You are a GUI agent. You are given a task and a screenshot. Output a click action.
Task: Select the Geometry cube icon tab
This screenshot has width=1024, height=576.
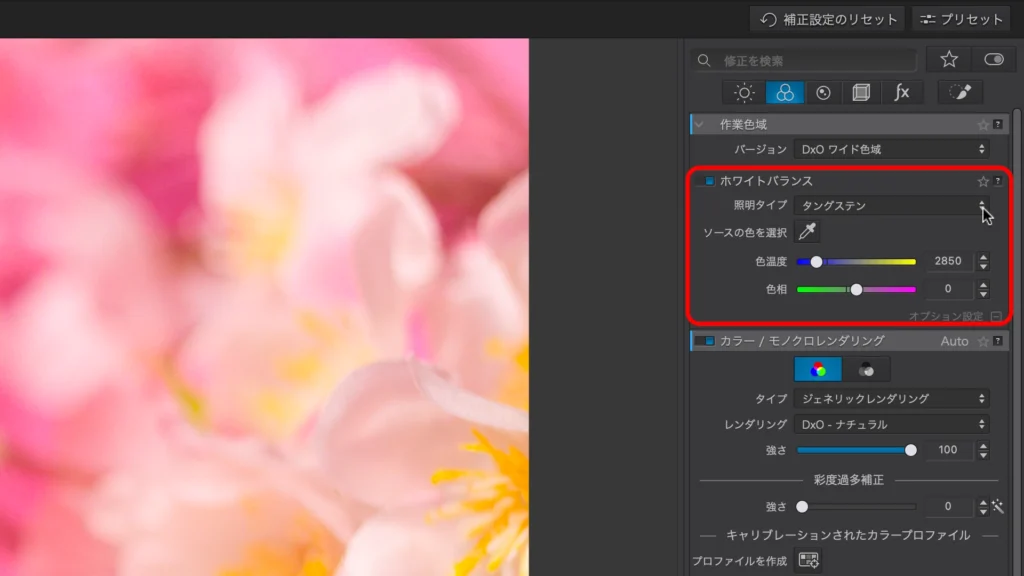tap(861, 93)
